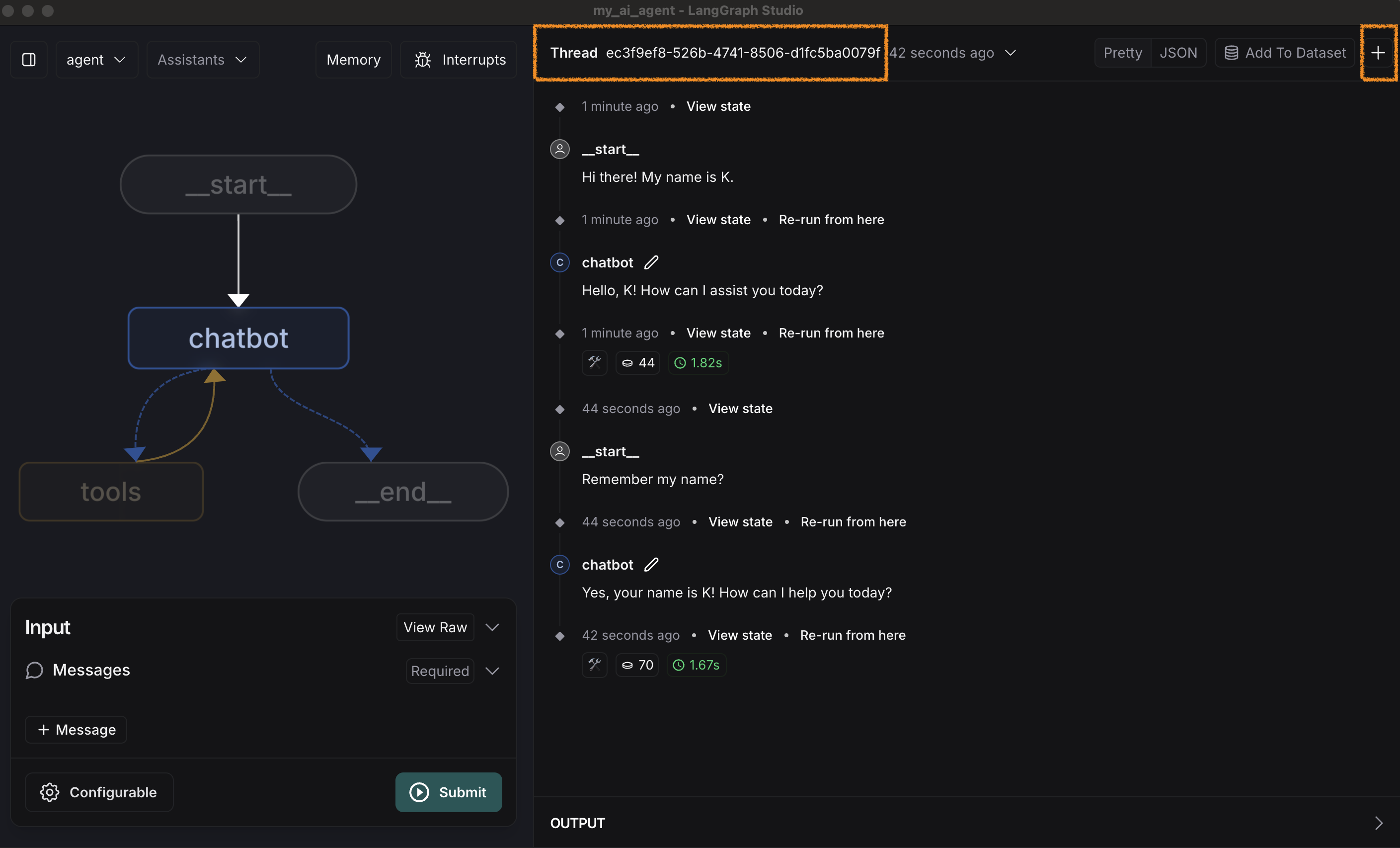Click pencil edit icon beside first chatbot message
The width and height of the screenshot is (1400, 848).
[x=651, y=262]
